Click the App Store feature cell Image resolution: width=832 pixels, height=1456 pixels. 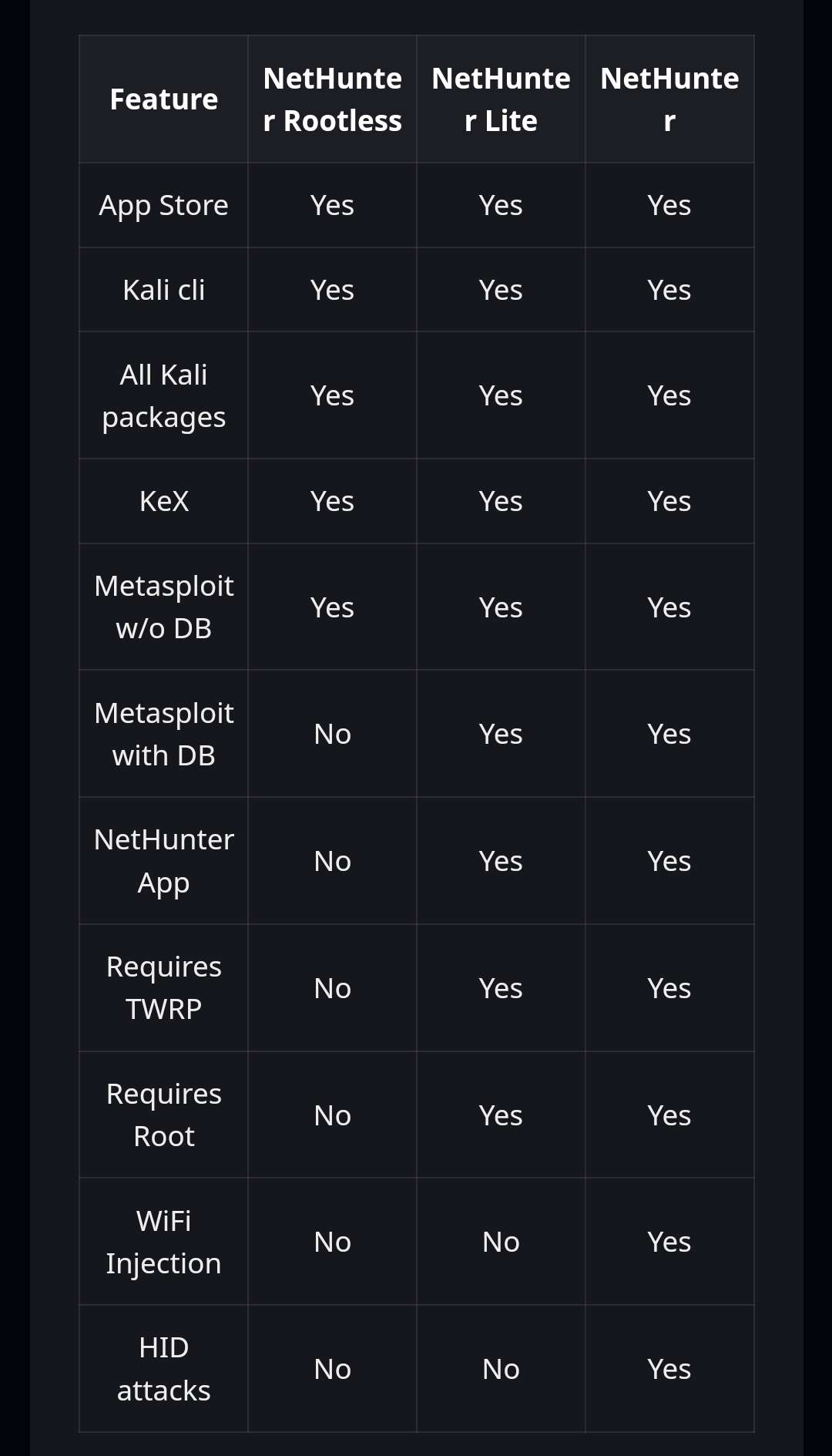(163, 206)
